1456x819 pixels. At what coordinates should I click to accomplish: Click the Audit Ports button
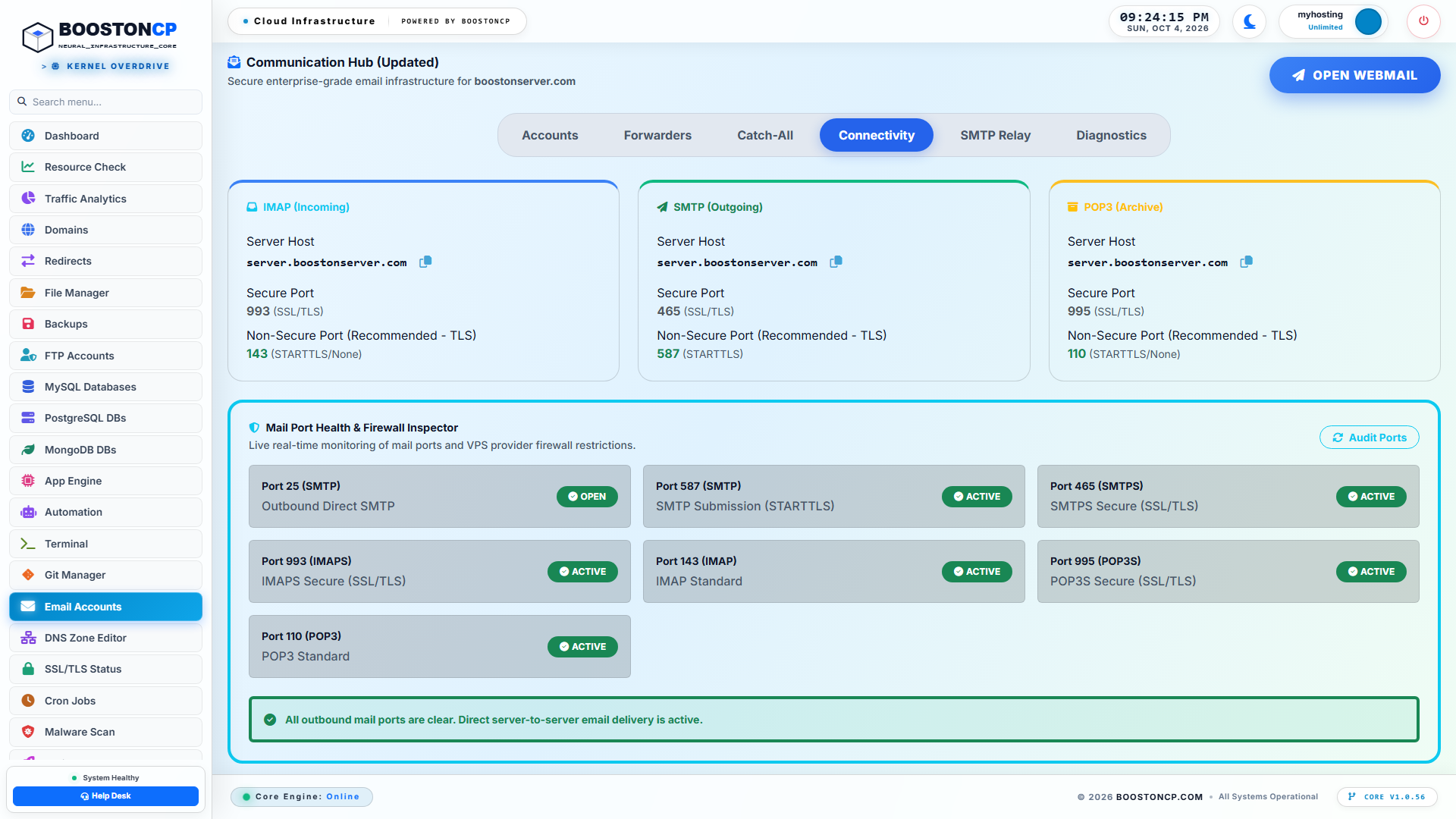click(1369, 438)
